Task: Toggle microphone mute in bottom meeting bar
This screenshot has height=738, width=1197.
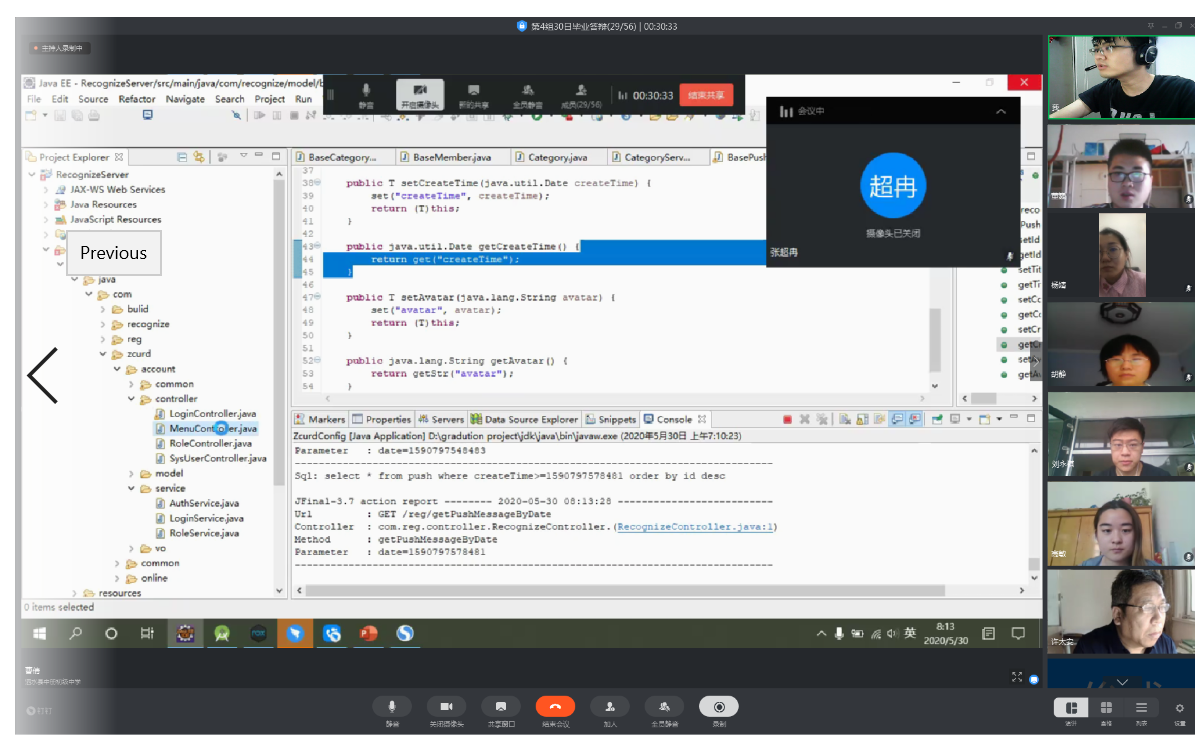Action: pos(392,707)
